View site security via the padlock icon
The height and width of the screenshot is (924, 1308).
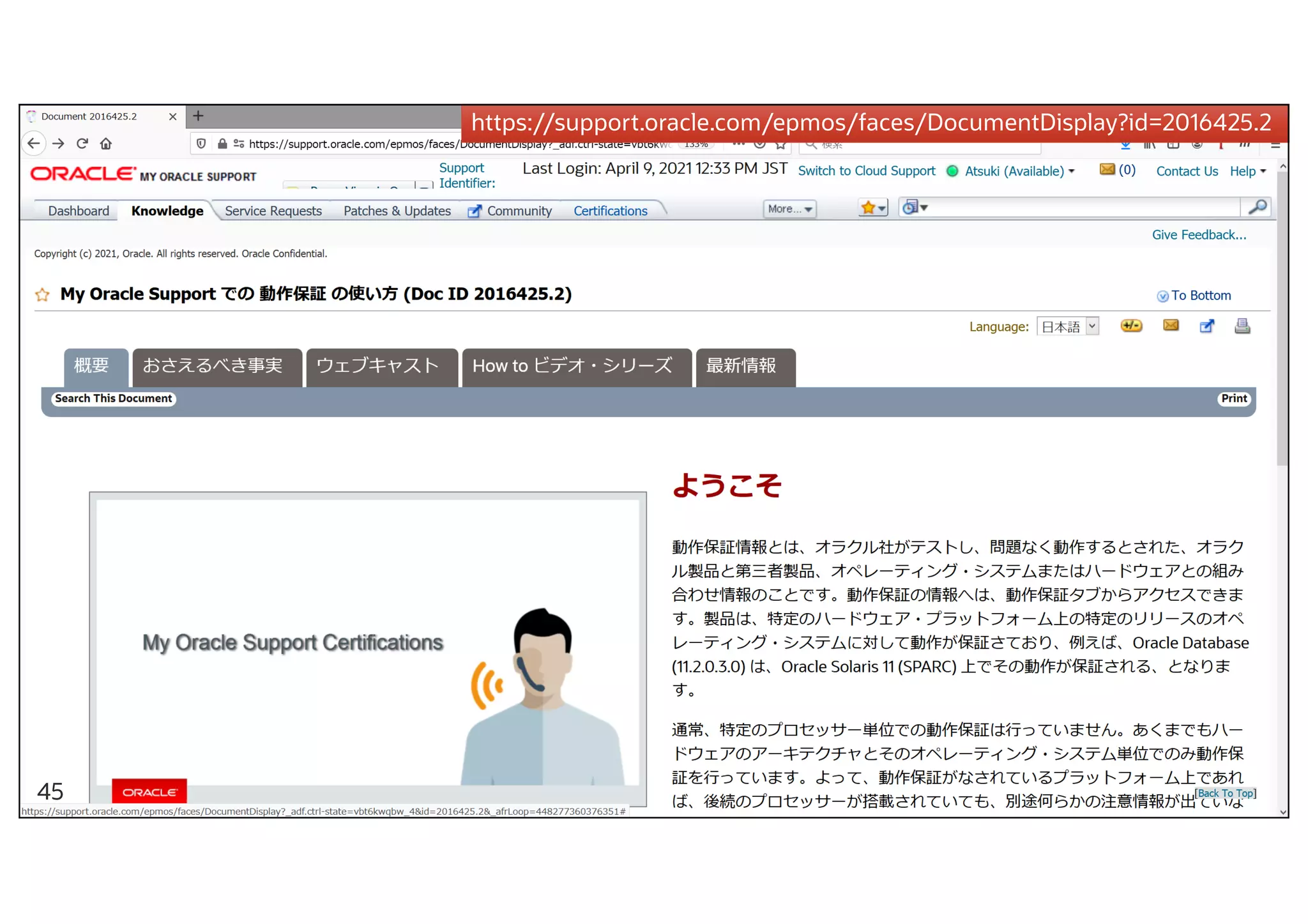[222, 144]
